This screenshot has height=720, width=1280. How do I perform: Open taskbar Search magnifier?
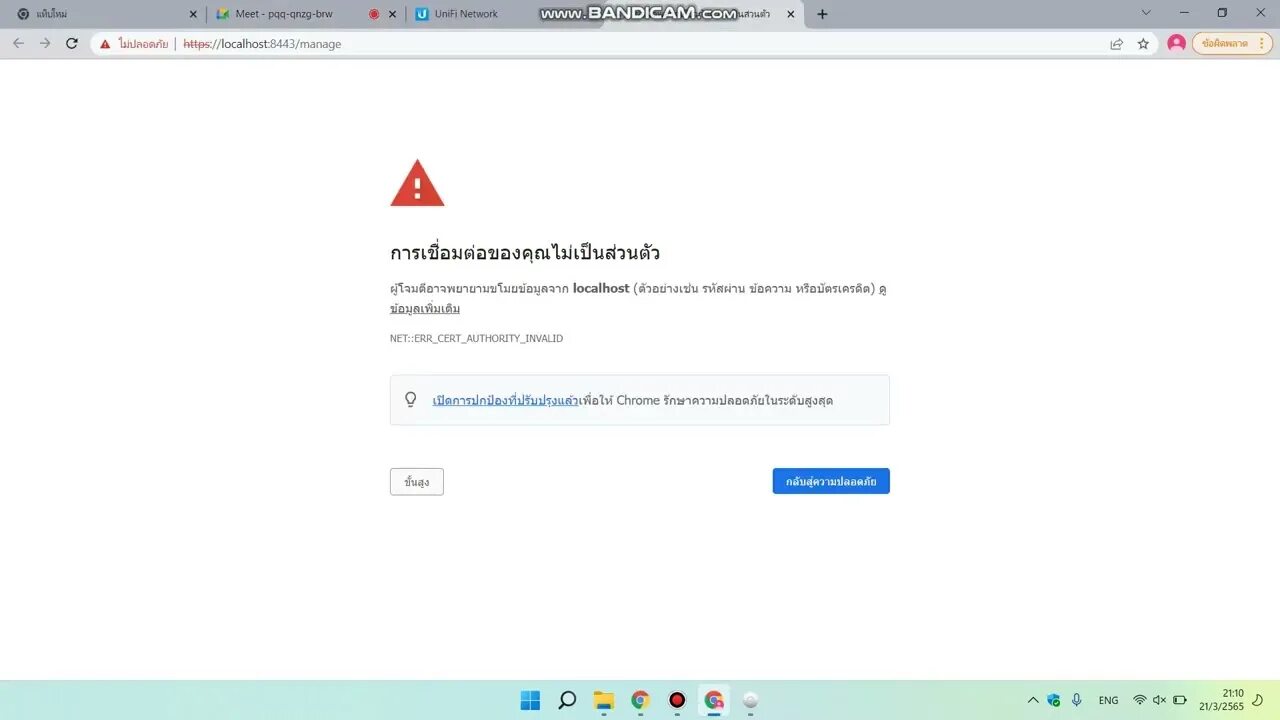567,700
